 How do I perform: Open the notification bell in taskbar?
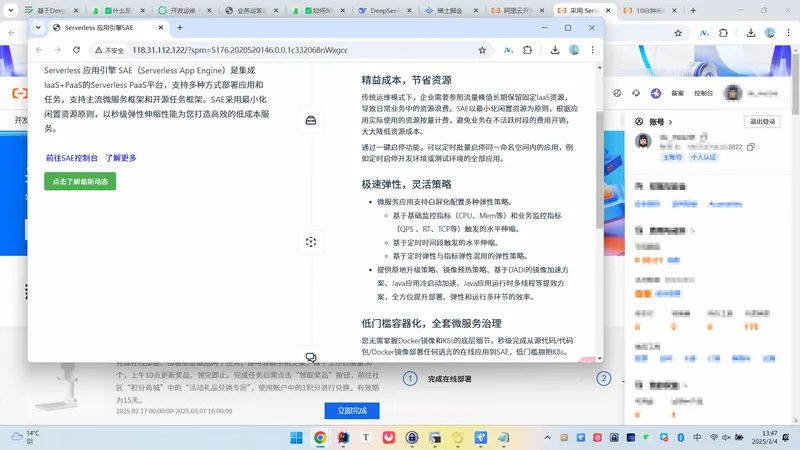[786, 438]
